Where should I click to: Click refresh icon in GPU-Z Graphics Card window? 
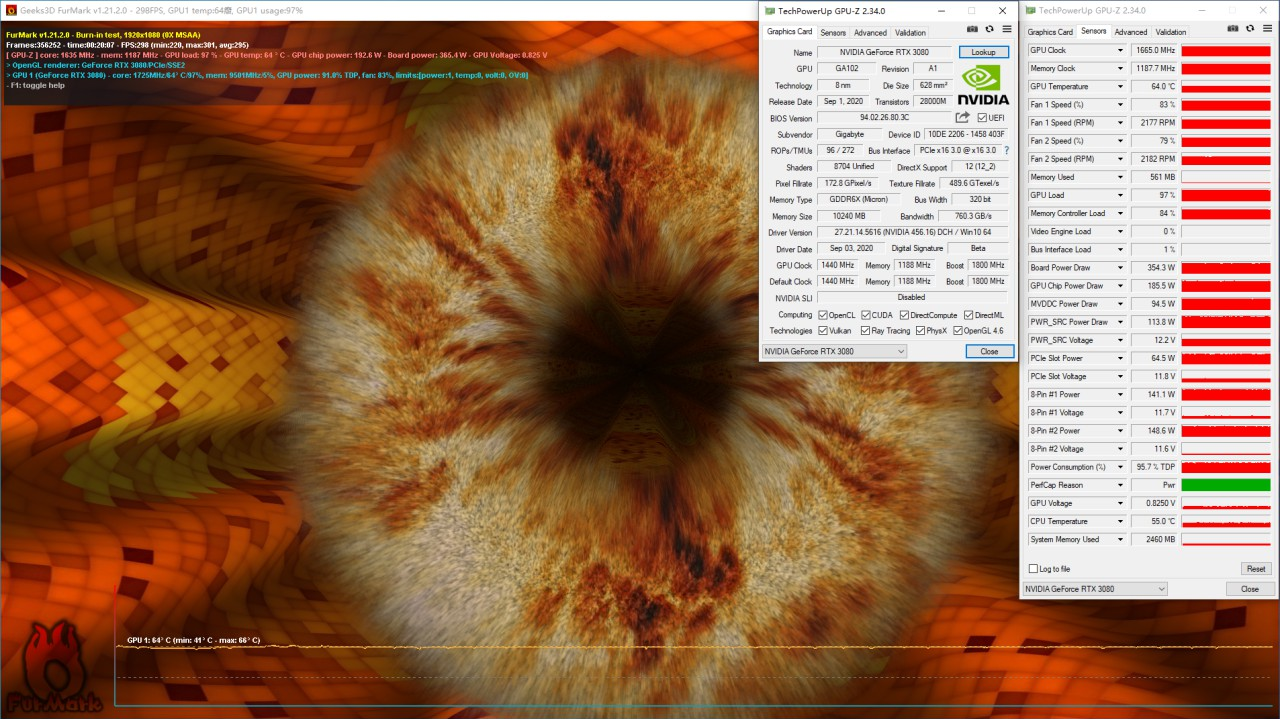click(990, 30)
